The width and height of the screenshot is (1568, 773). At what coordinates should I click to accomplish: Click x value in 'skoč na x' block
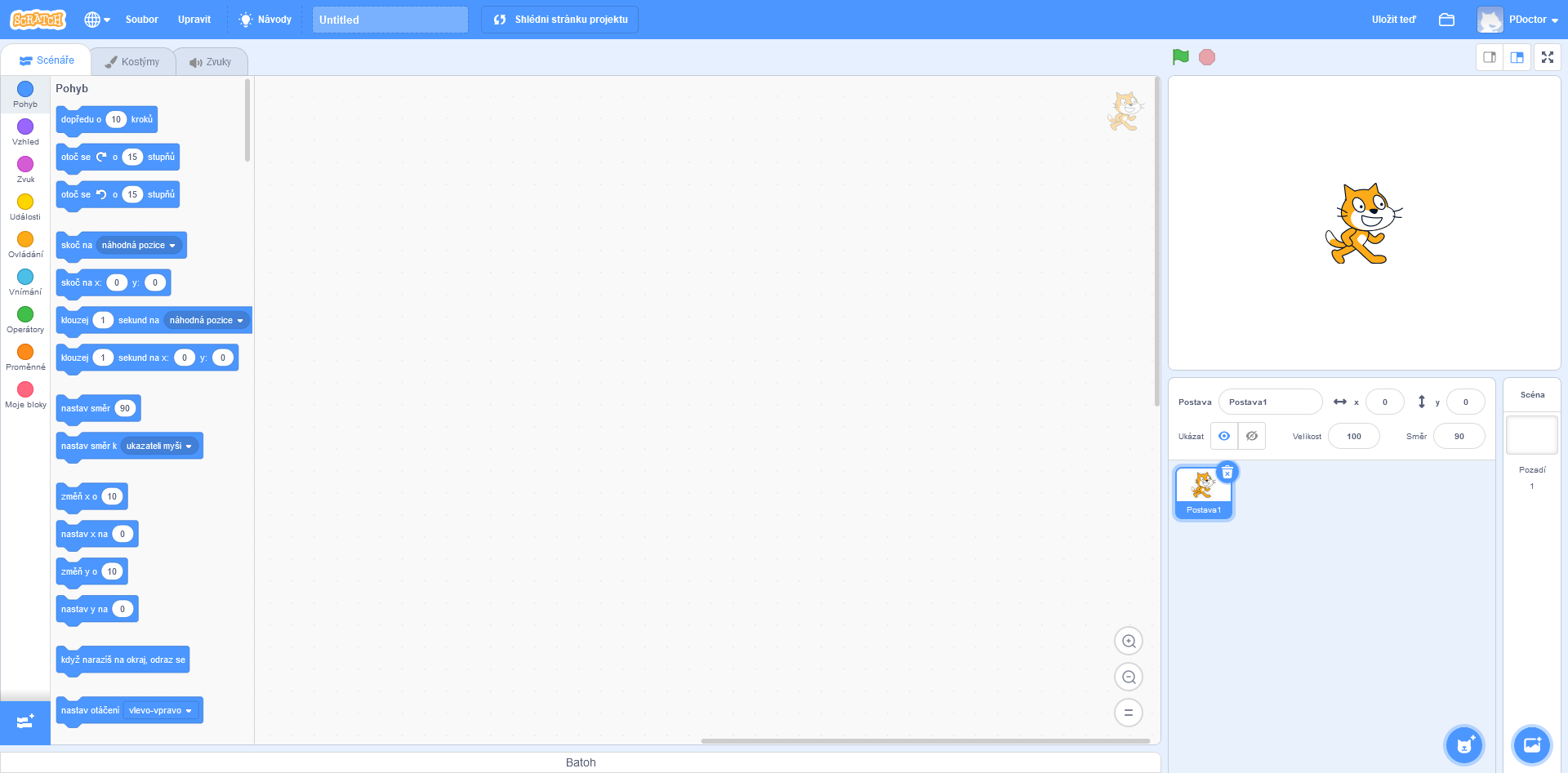[x=117, y=282]
